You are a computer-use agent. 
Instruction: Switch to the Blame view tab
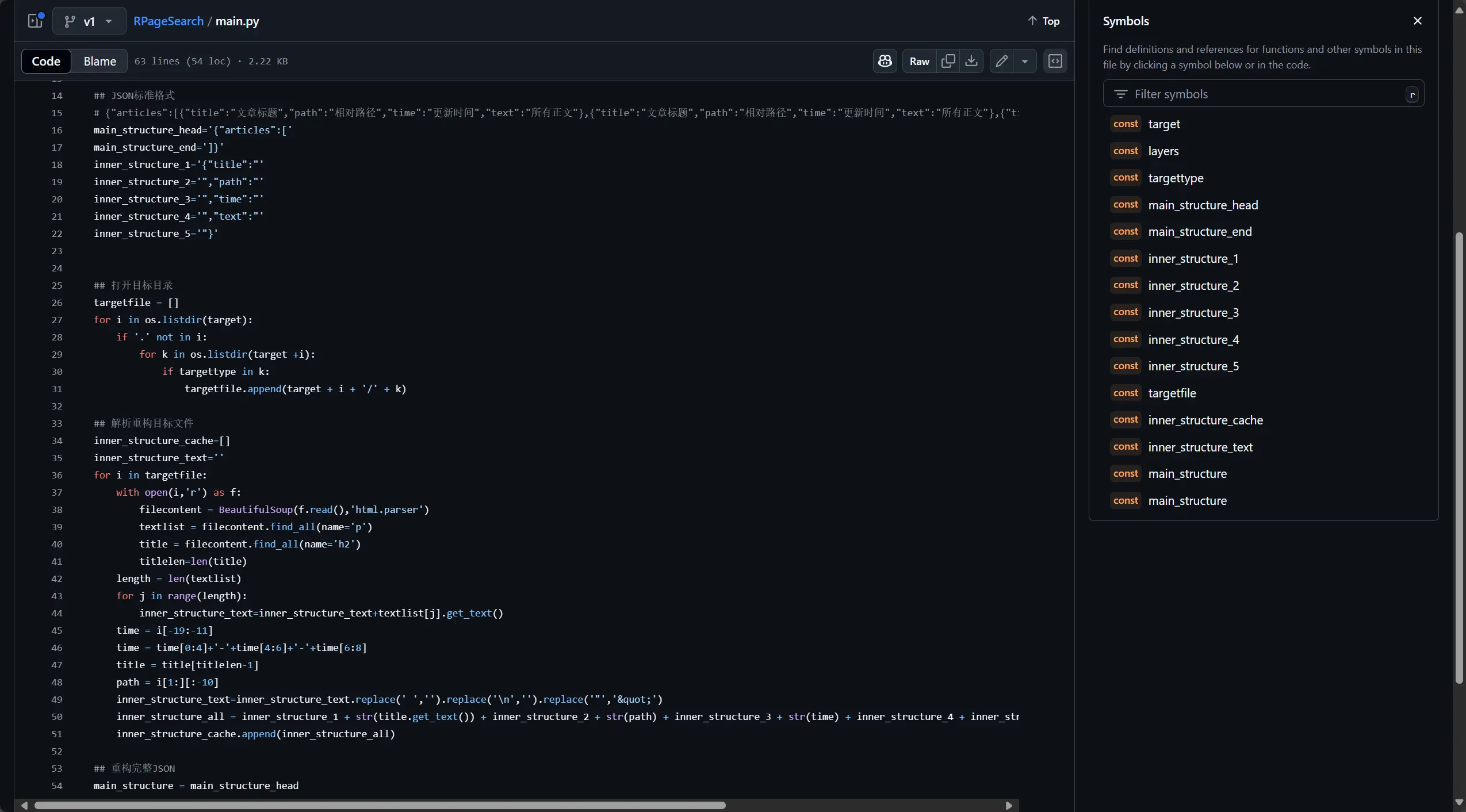pyautogui.click(x=100, y=61)
